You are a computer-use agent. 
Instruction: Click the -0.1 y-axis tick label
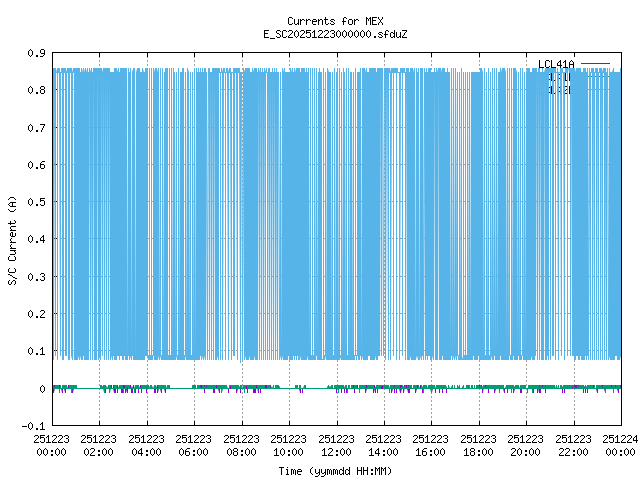point(34,426)
